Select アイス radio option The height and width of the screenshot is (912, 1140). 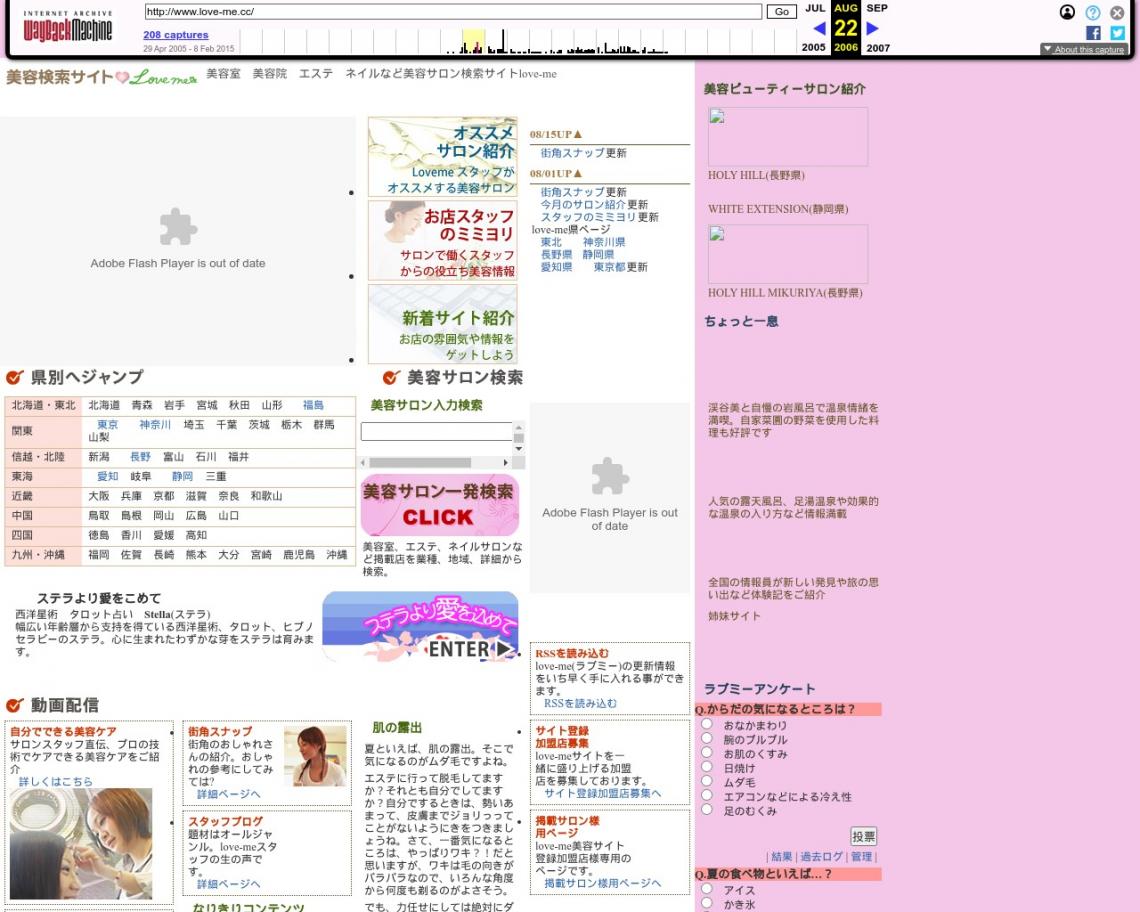(x=707, y=889)
